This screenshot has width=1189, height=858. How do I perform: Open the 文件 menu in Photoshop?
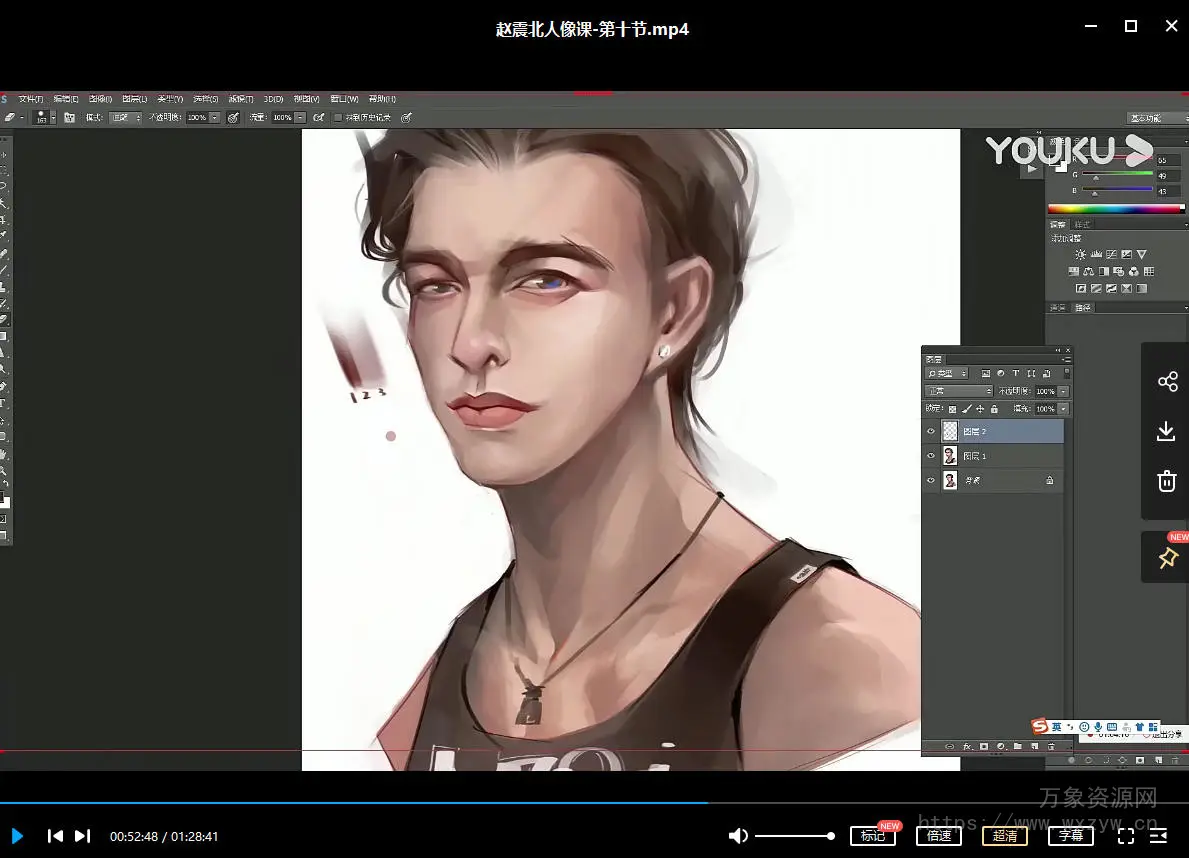pyautogui.click(x=31, y=99)
